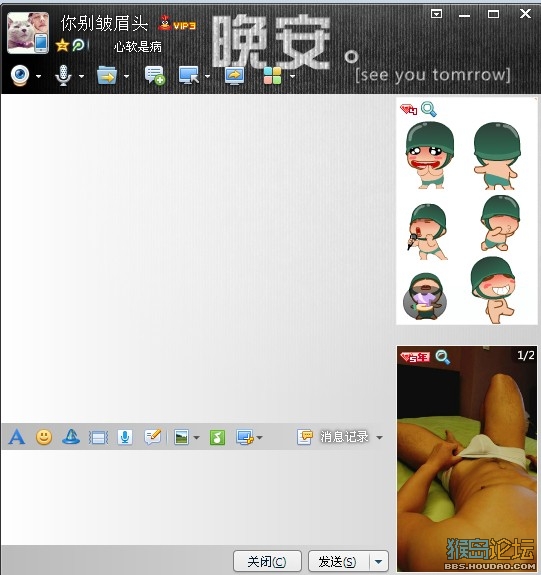The width and height of the screenshot is (541, 575).
Task: Click the screenshot capture icon
Action: tap(245, 437)
